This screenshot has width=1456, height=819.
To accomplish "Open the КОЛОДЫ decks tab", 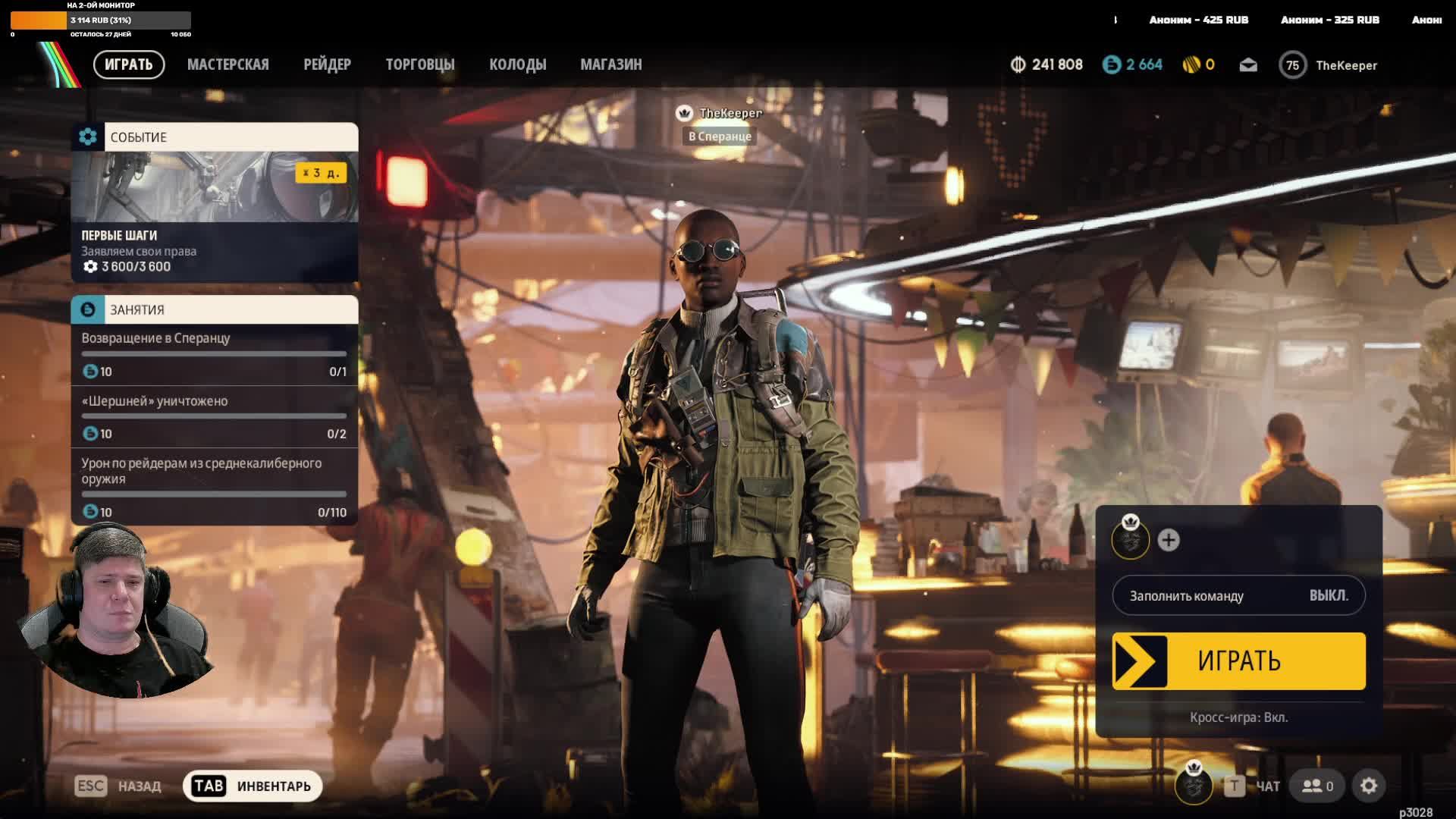I will [517, 64].
